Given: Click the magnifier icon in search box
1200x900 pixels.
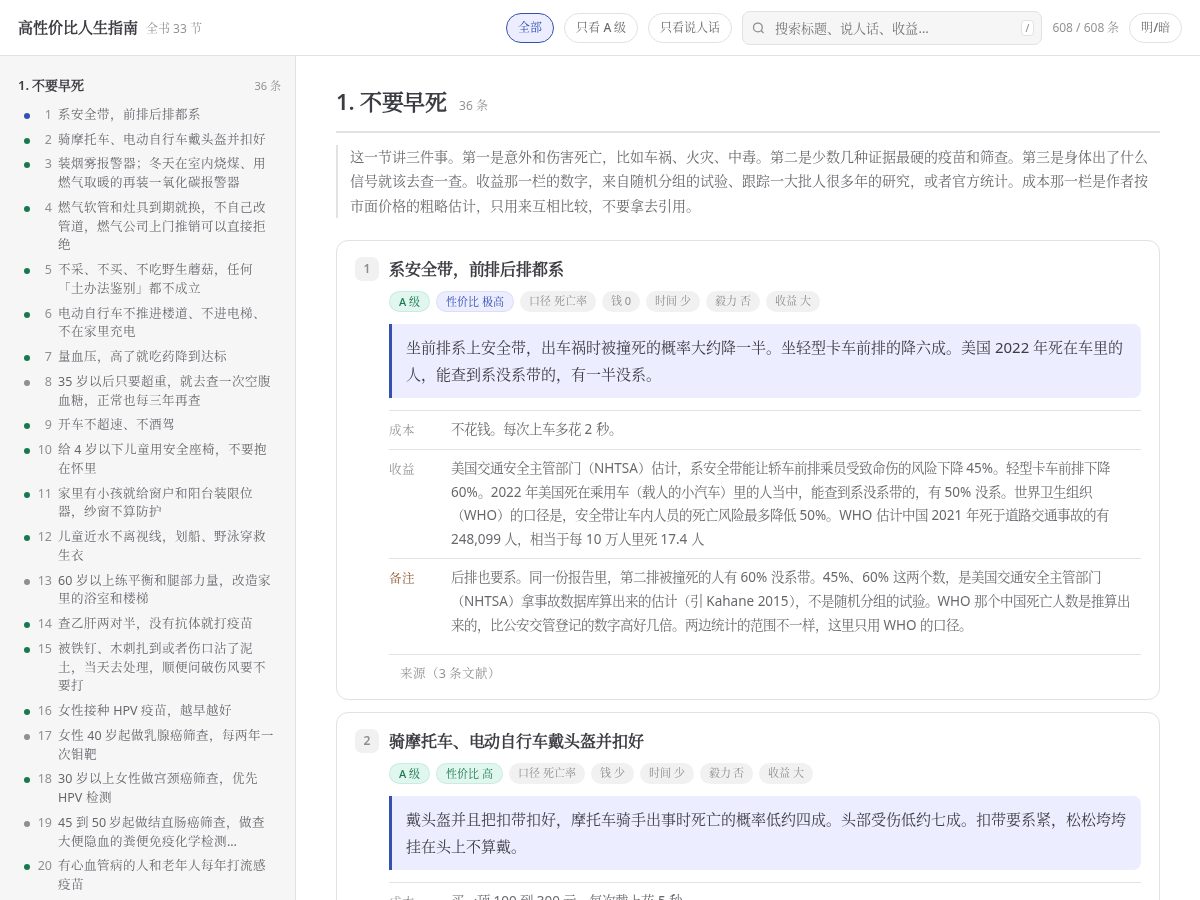Looking at the screenshot, I should click(x=759, y=28).
